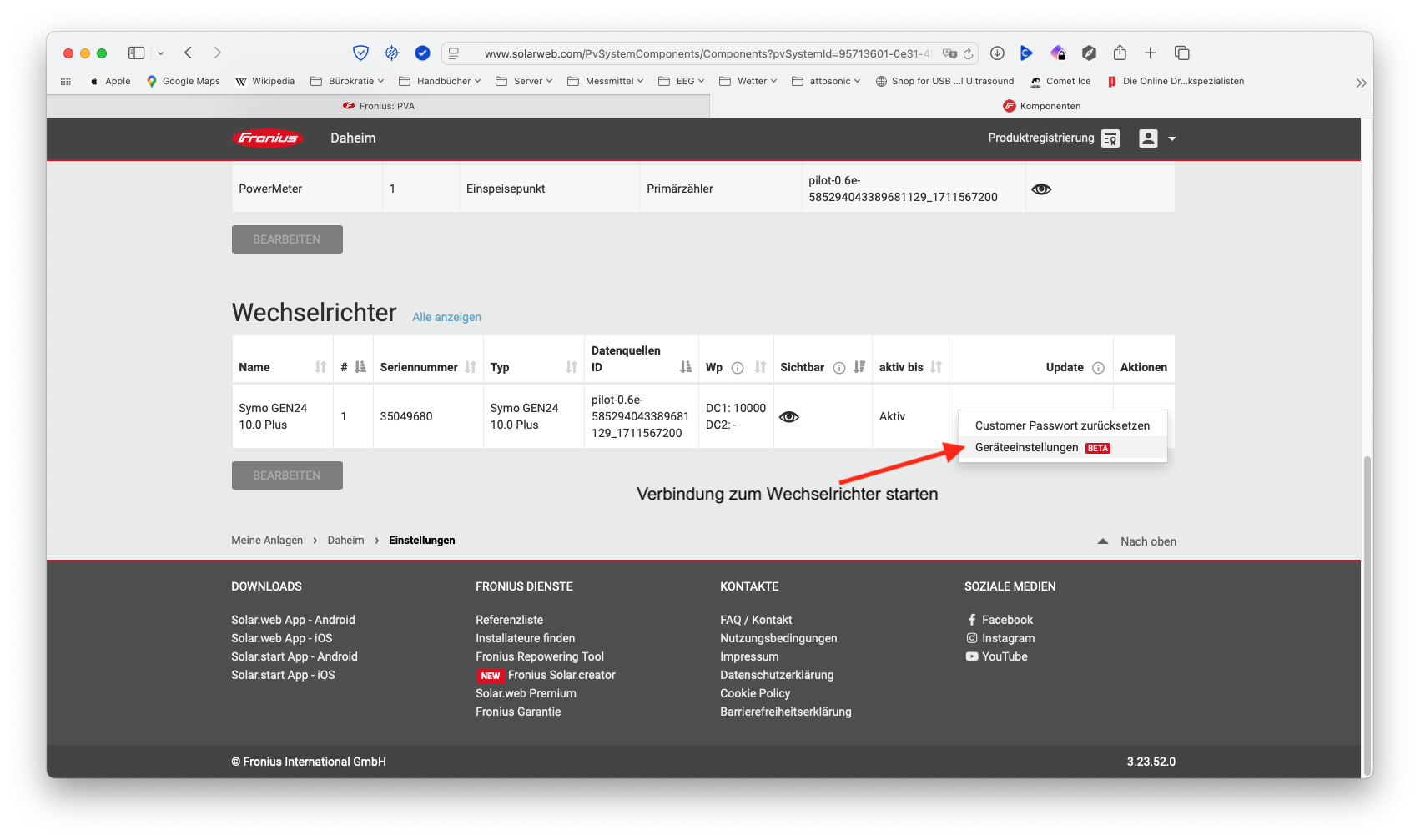Open Solar.web App - Android download link
The height and width of the screenshot is (840, 1420).
293,620
